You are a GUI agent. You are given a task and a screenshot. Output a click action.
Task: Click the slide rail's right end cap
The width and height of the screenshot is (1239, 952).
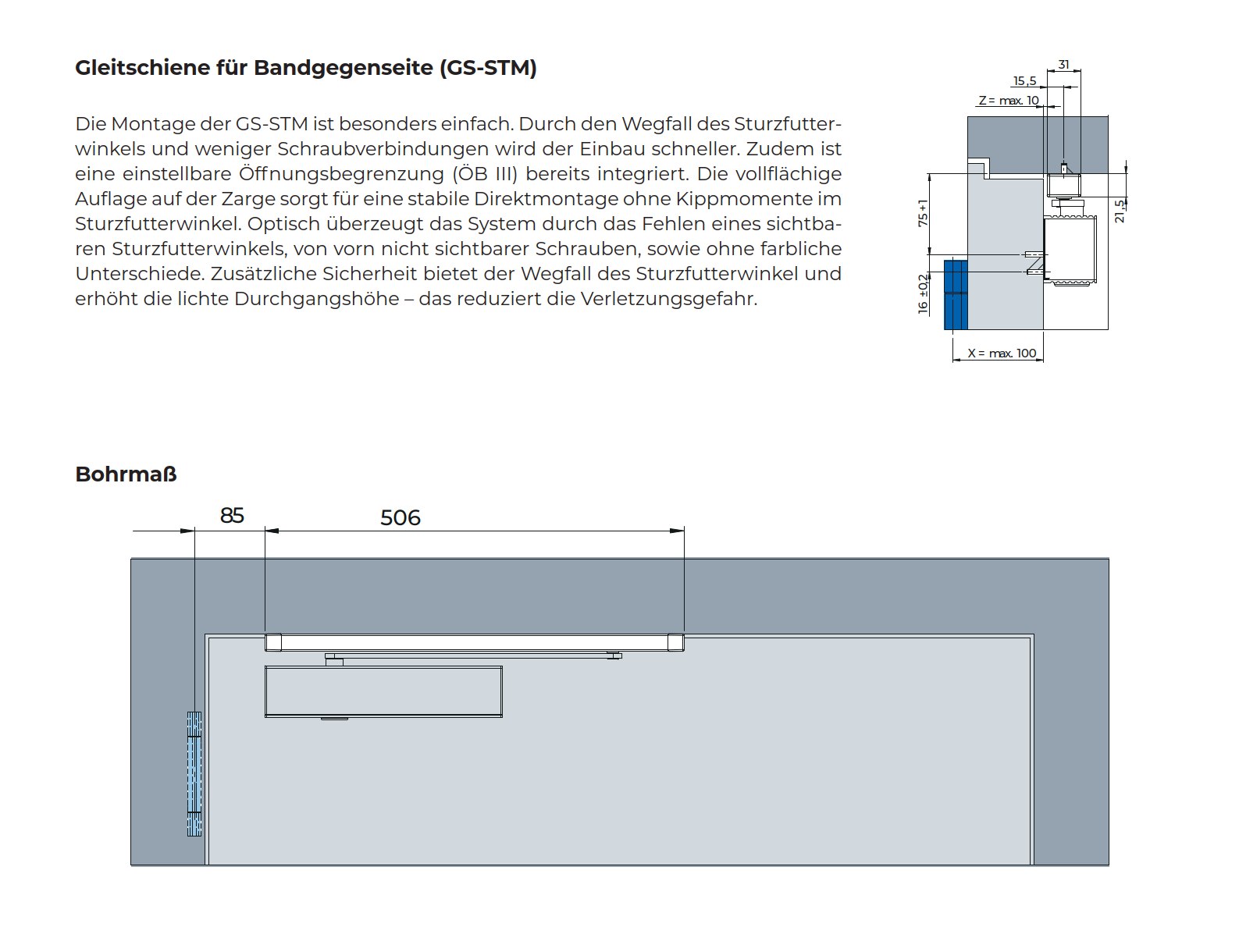coord(676,642)
